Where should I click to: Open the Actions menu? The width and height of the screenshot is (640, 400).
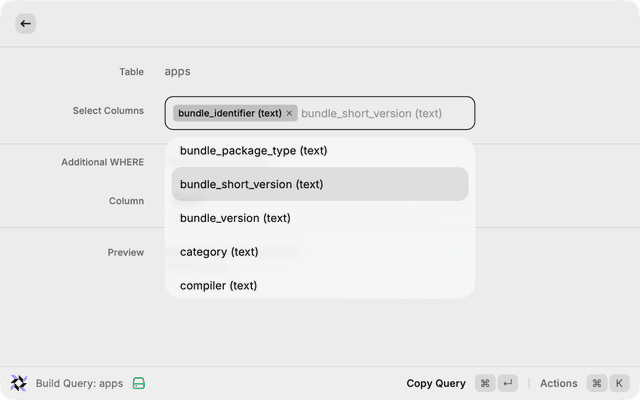tap(558, 383)
